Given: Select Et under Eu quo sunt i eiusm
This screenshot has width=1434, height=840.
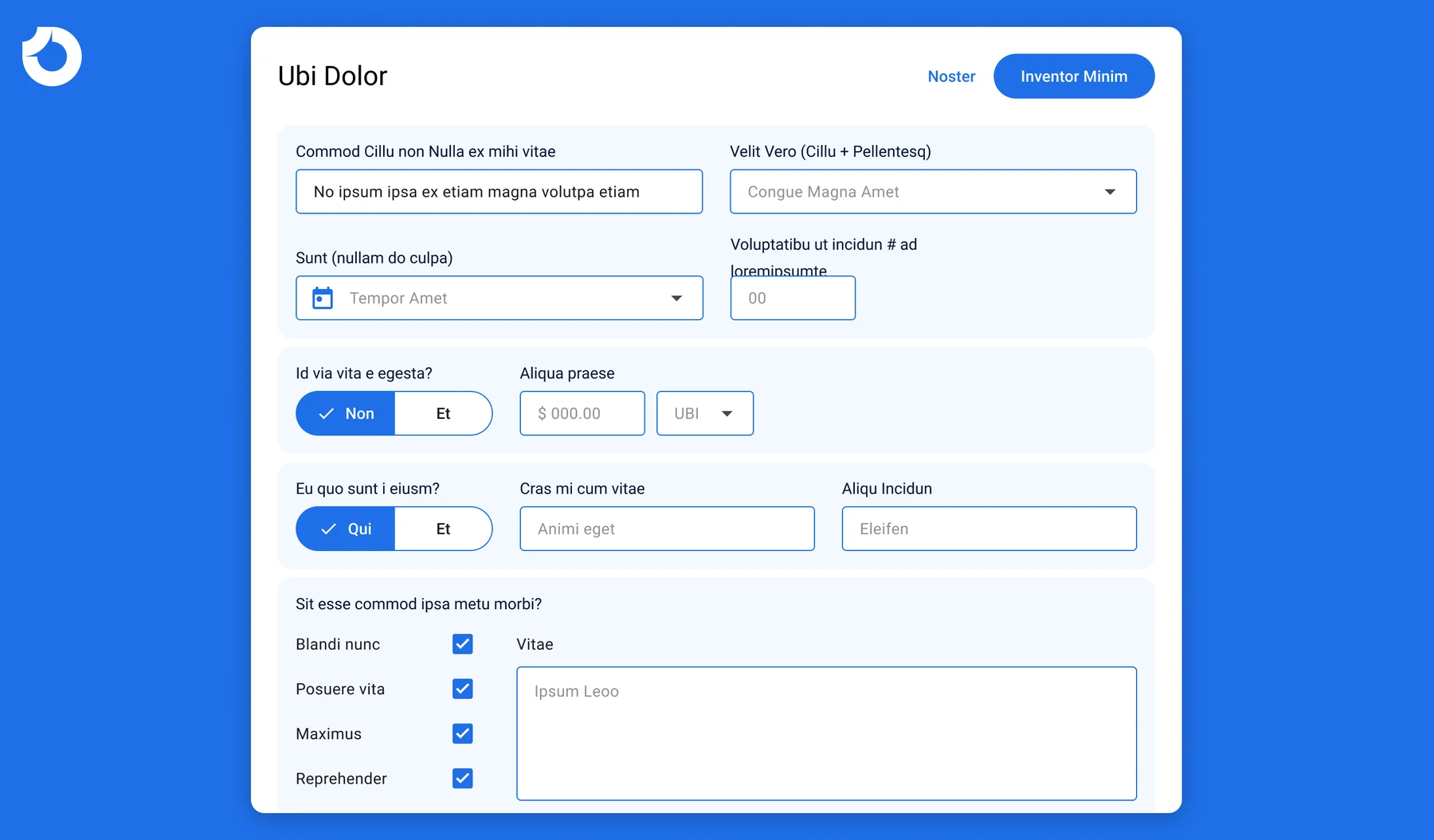Looking at the screenshot, I should (444, 529).
